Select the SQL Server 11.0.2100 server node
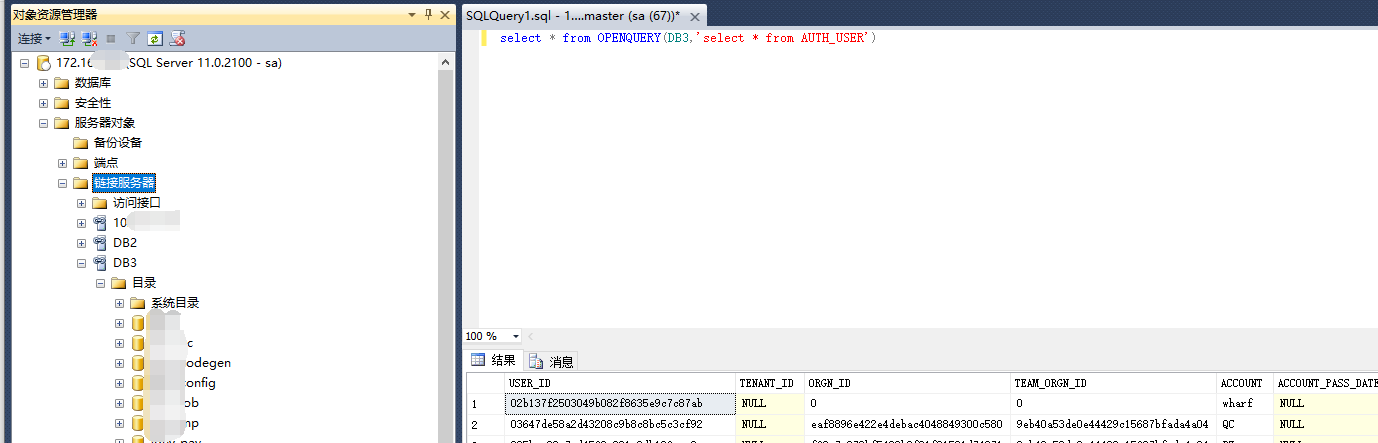This screenshot has width=1378, height=443. [169, 63]
